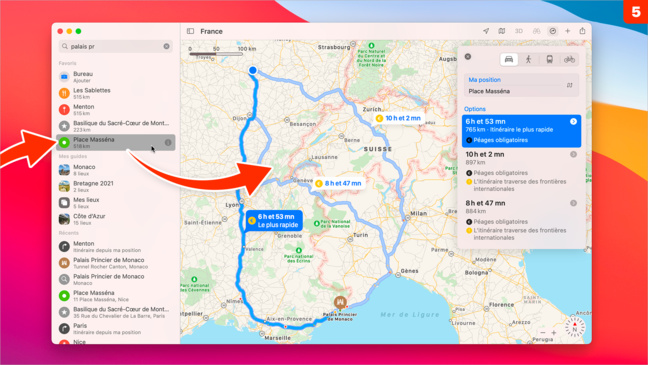Image resolution: width=648 pixels, height=365 pixels.
Task: Open the Mes lieux guide
Action: tap(116, 203)
